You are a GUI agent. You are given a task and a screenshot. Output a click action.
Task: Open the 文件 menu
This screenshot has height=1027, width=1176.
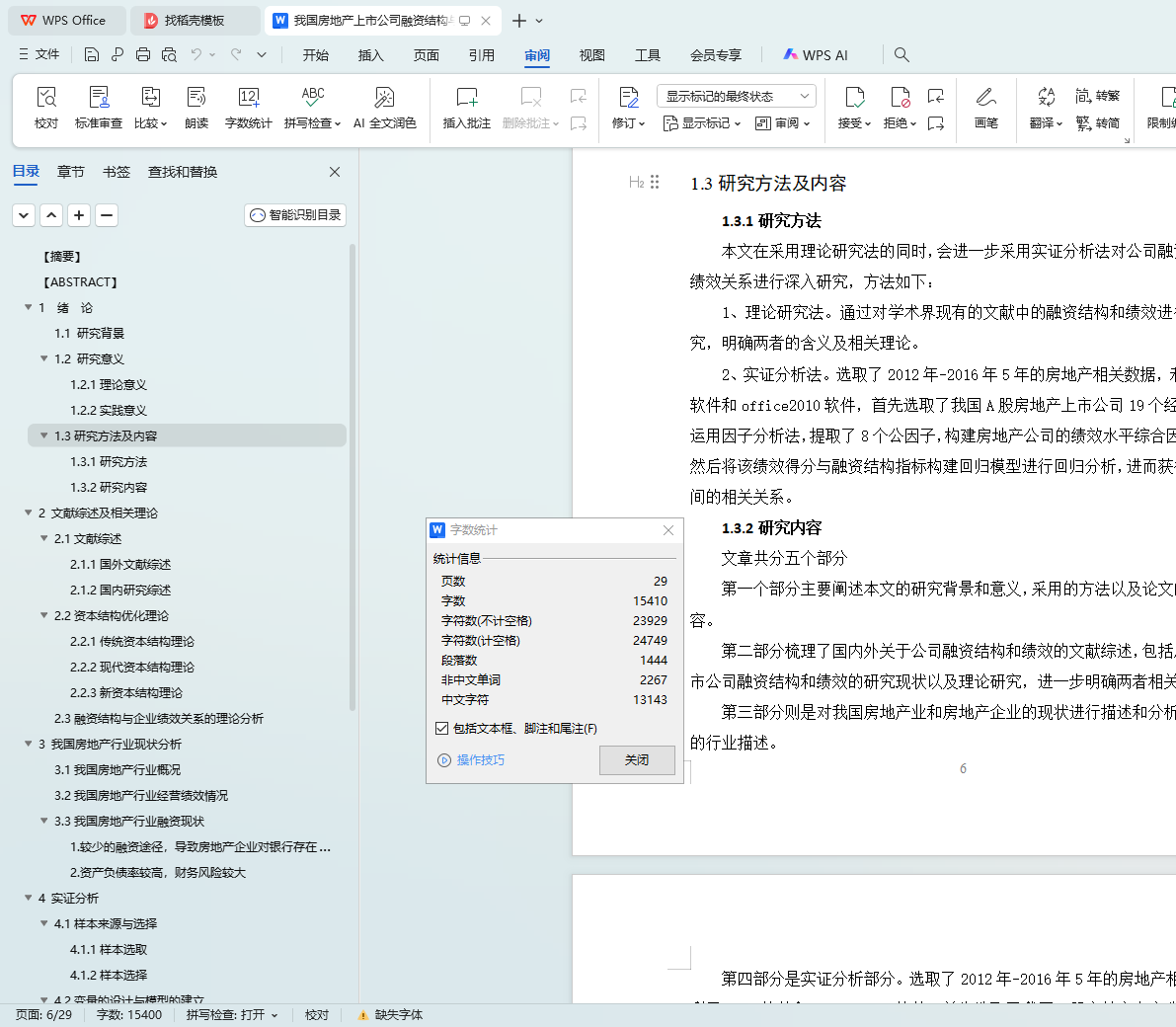click(39, 54)
